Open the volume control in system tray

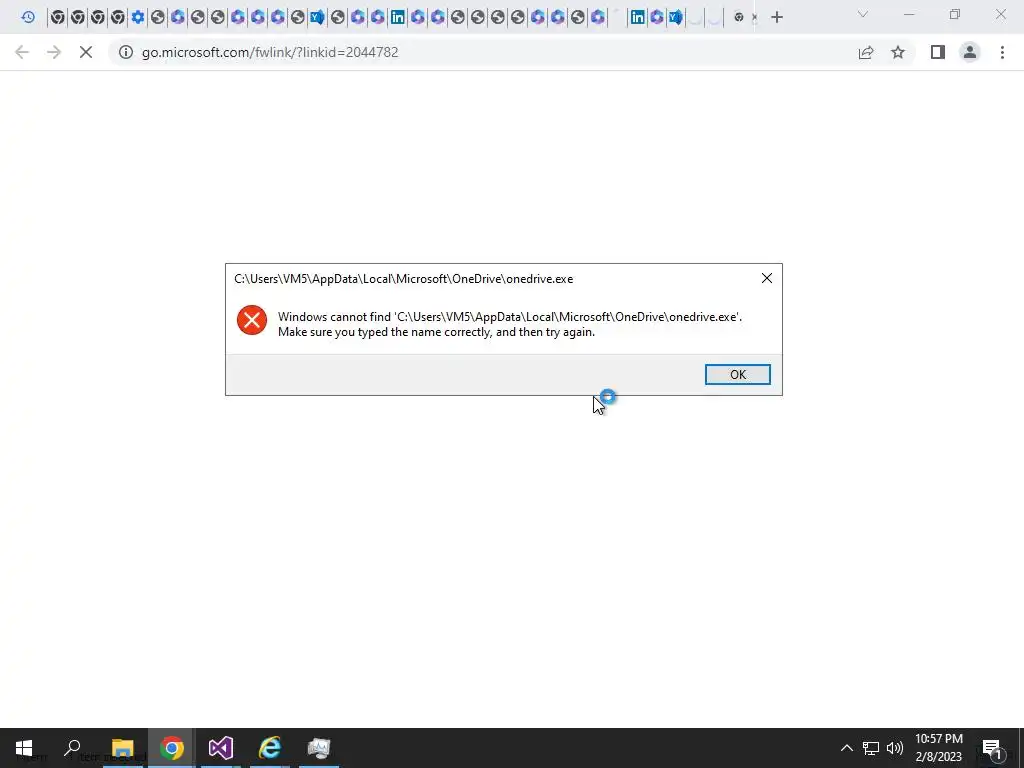click(x=895, y=748)
